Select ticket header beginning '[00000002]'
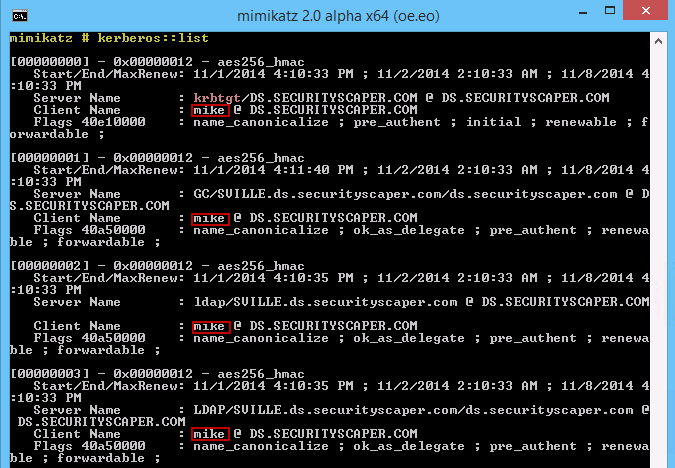 [x=158, y=266]
